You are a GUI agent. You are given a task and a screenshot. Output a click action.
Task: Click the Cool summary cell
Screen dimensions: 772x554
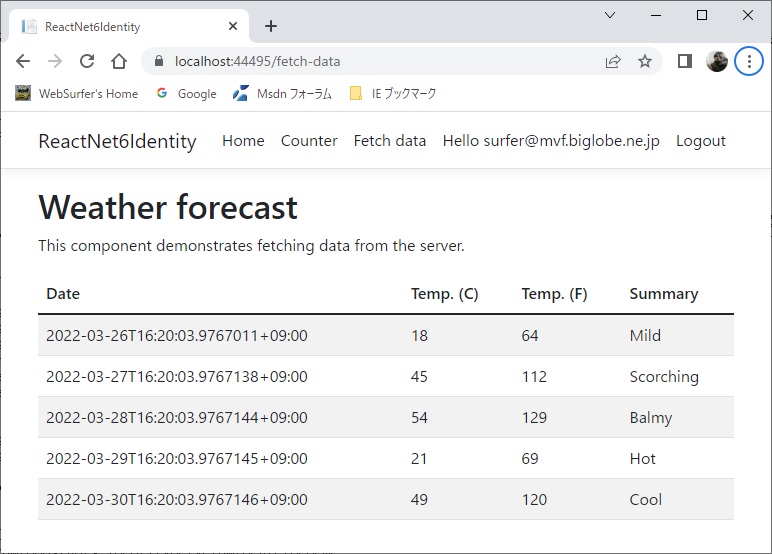[x=645, y=499]
